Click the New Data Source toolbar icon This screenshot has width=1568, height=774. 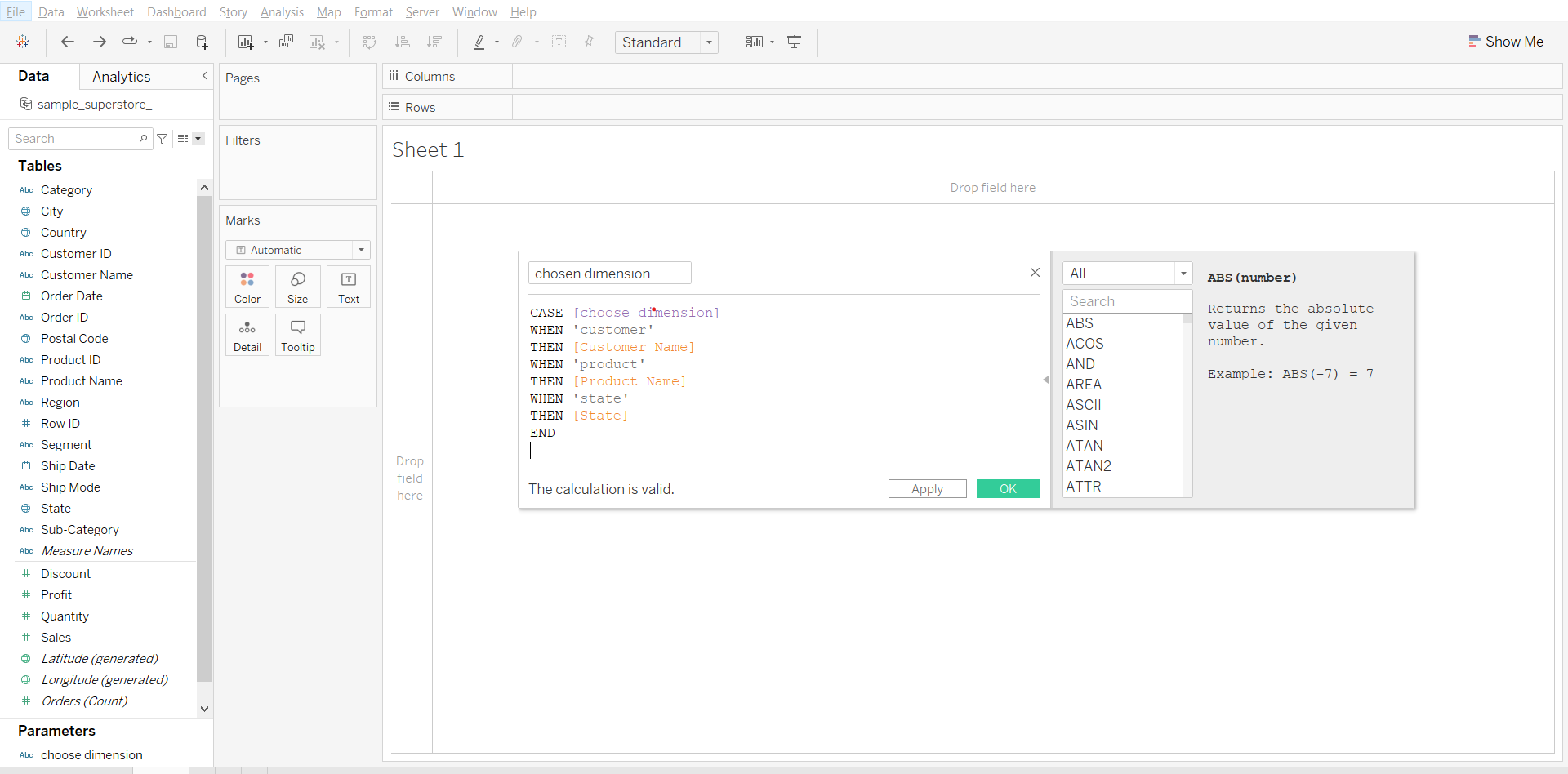(202, 42)
